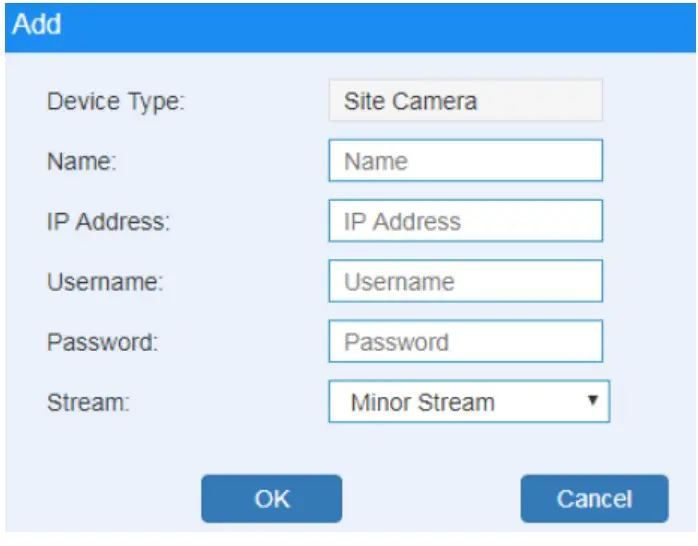The width and height of the screenshot is (698, 546).
Task: Click the Add dialog title text
Action: [37, 23]
